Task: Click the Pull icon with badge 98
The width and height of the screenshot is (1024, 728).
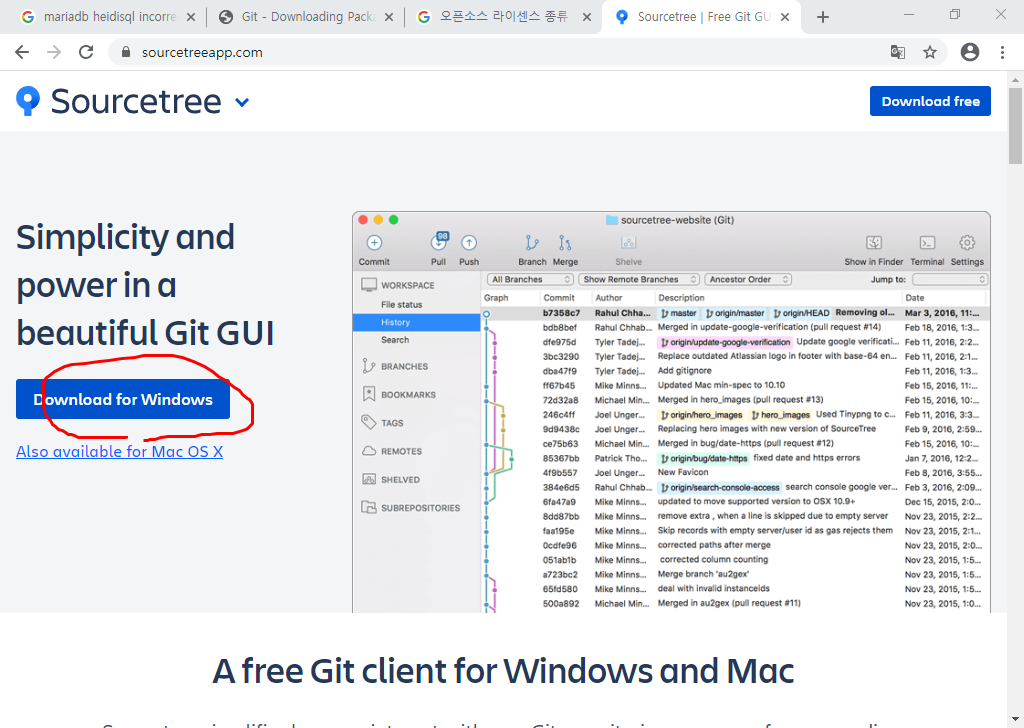Action: click(439, 242)
